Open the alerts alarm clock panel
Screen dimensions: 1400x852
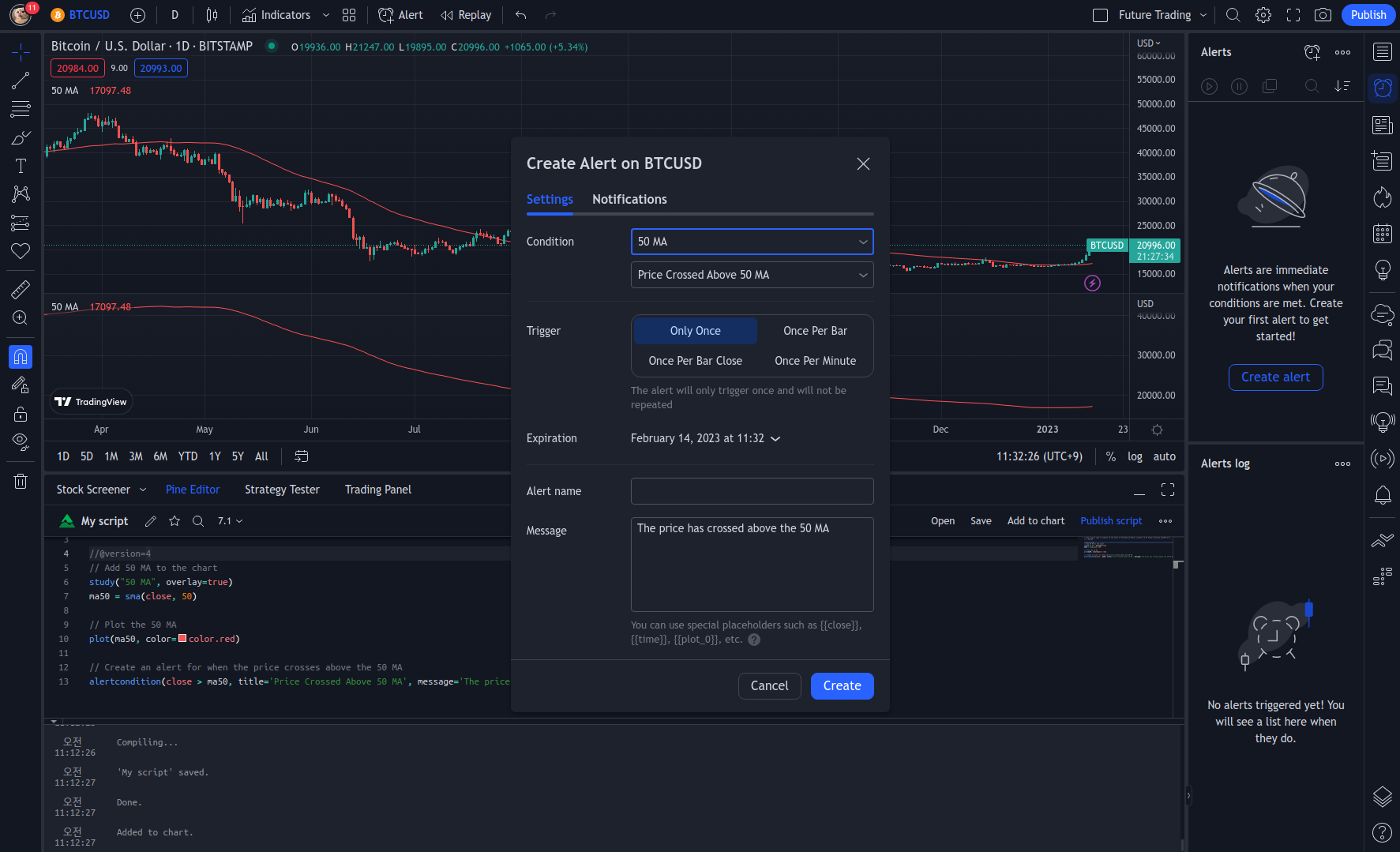tap(1382, 88)
